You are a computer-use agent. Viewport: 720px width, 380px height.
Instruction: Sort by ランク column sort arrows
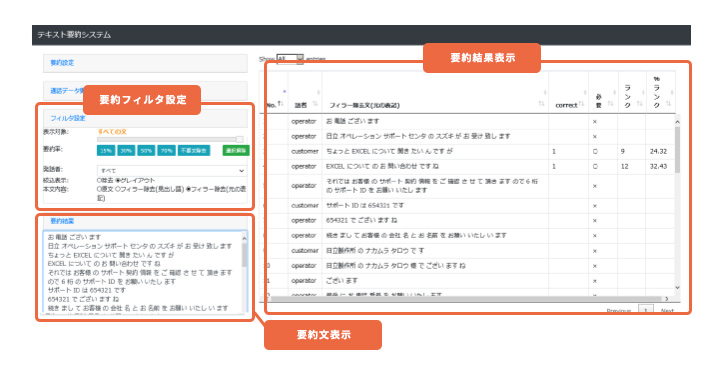[639, 104]
